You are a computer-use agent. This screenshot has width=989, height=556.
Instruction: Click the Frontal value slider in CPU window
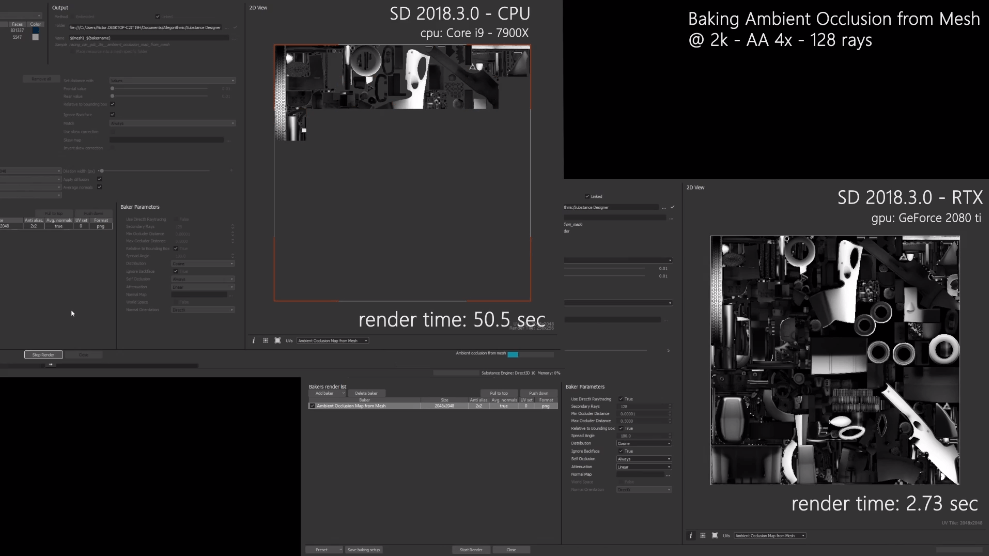(x=160, y=89)
